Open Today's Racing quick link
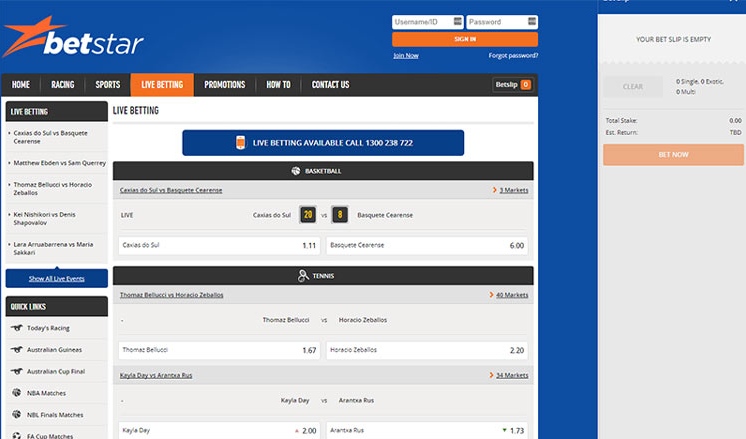This screenshot has width=746, height=439. point(48,328)
